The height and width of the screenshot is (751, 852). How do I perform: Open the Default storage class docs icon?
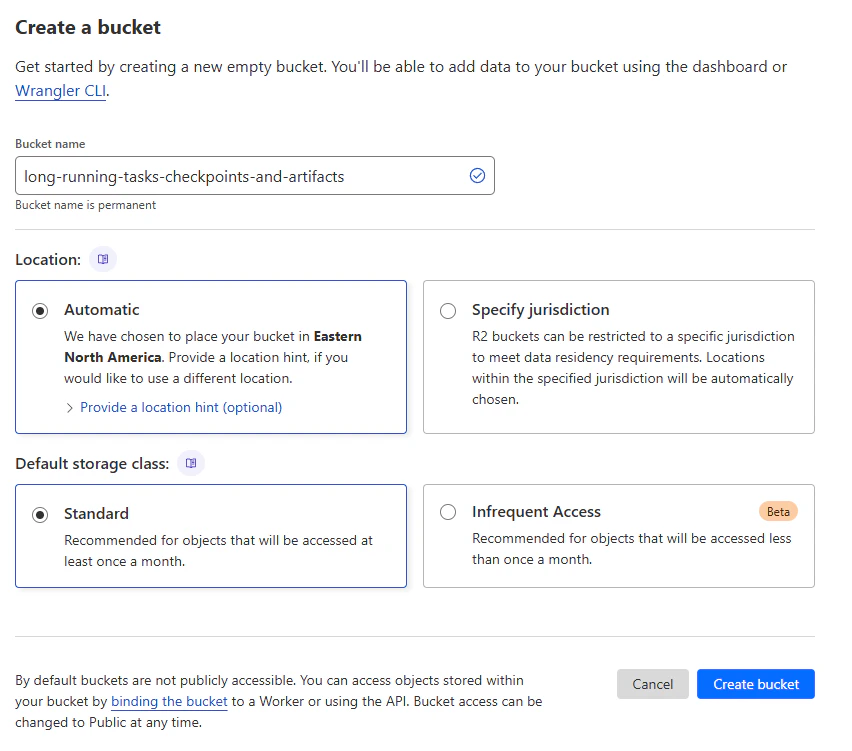[191, 463]
